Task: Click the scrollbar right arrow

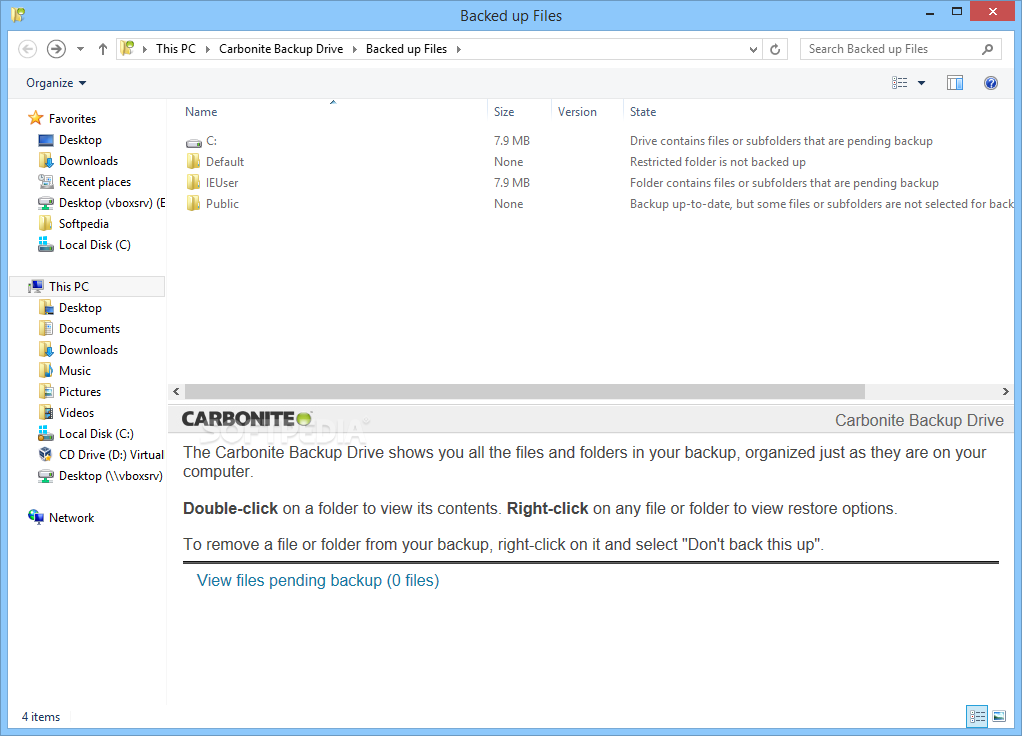Action: tap(1006, 391)
